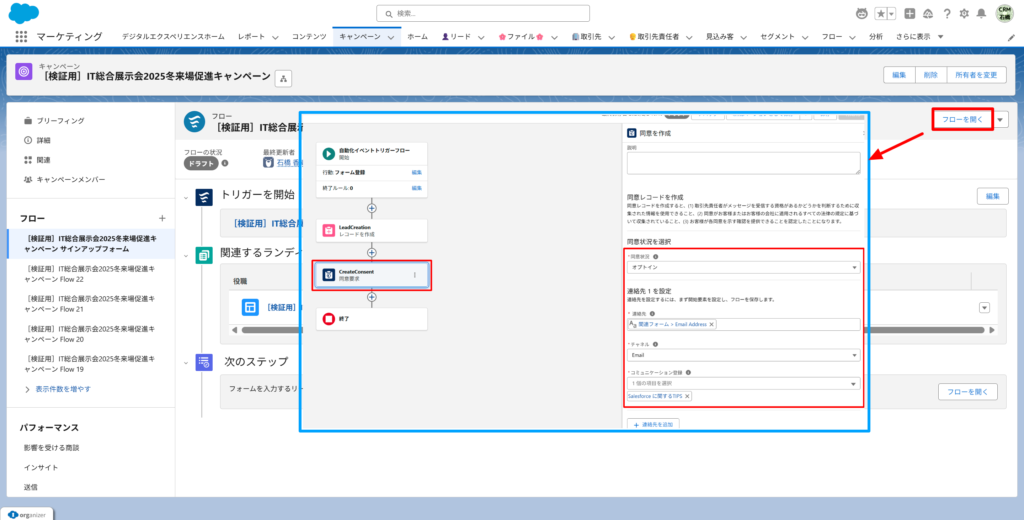Click the blue Flow header icon
This screenshot has height=520, width=1024.
coord(195,122)
